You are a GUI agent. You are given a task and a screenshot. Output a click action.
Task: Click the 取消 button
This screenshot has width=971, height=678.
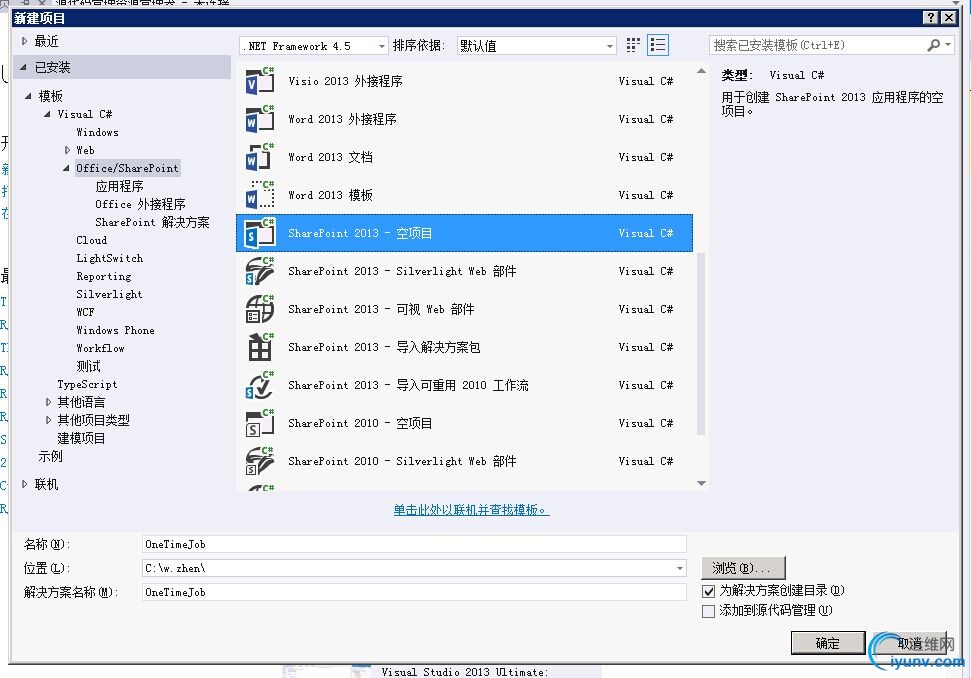pyautogui.click(x=911, y=643)
